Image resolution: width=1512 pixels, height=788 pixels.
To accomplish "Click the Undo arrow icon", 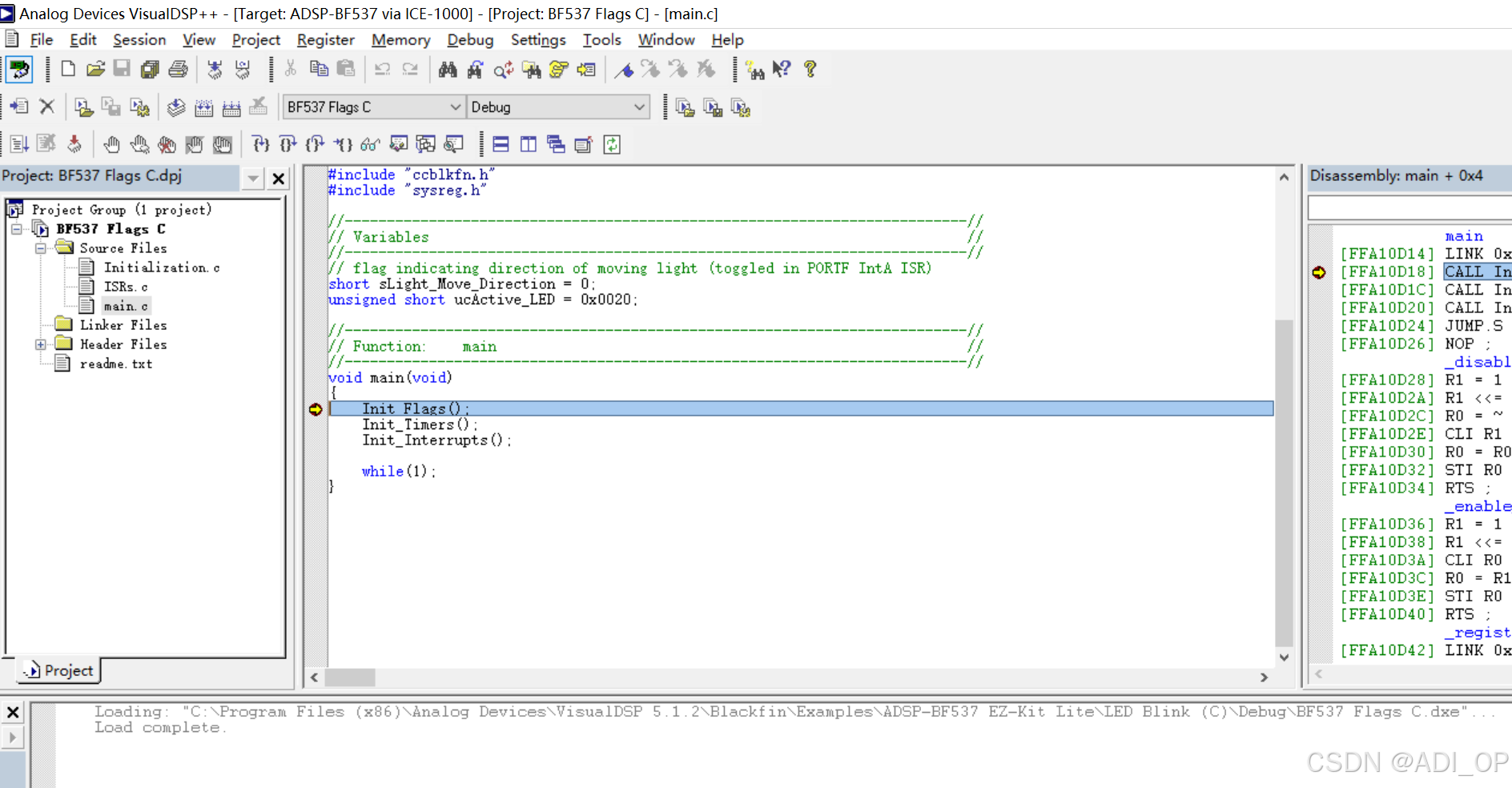I will 382,70.
